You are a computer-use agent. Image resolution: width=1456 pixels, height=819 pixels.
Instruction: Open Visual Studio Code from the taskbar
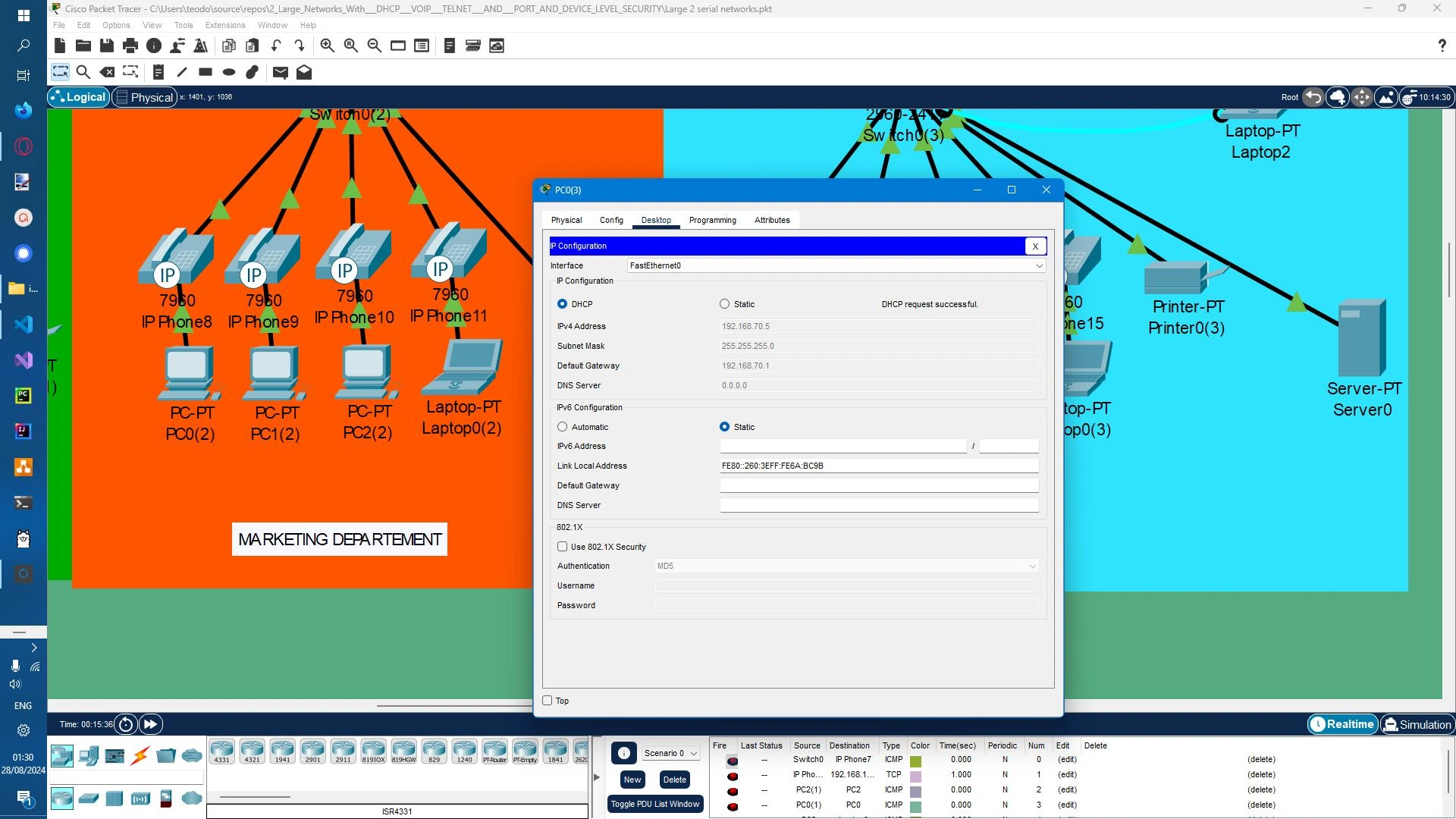[x=24, y=325]
